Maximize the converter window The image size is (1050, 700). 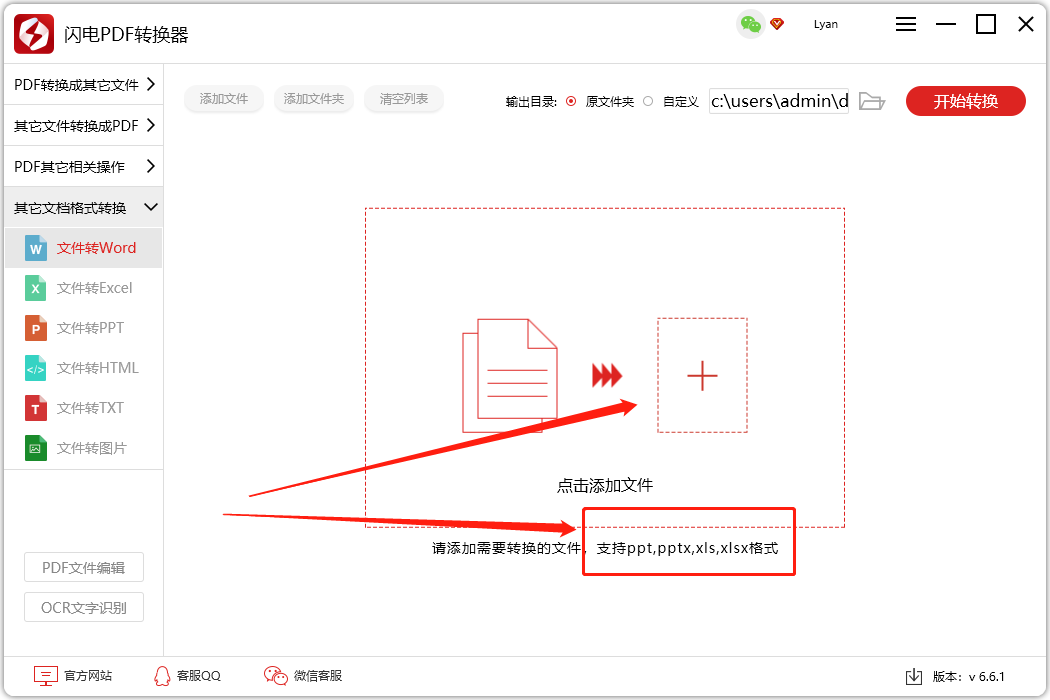click(x=986, y=24)
